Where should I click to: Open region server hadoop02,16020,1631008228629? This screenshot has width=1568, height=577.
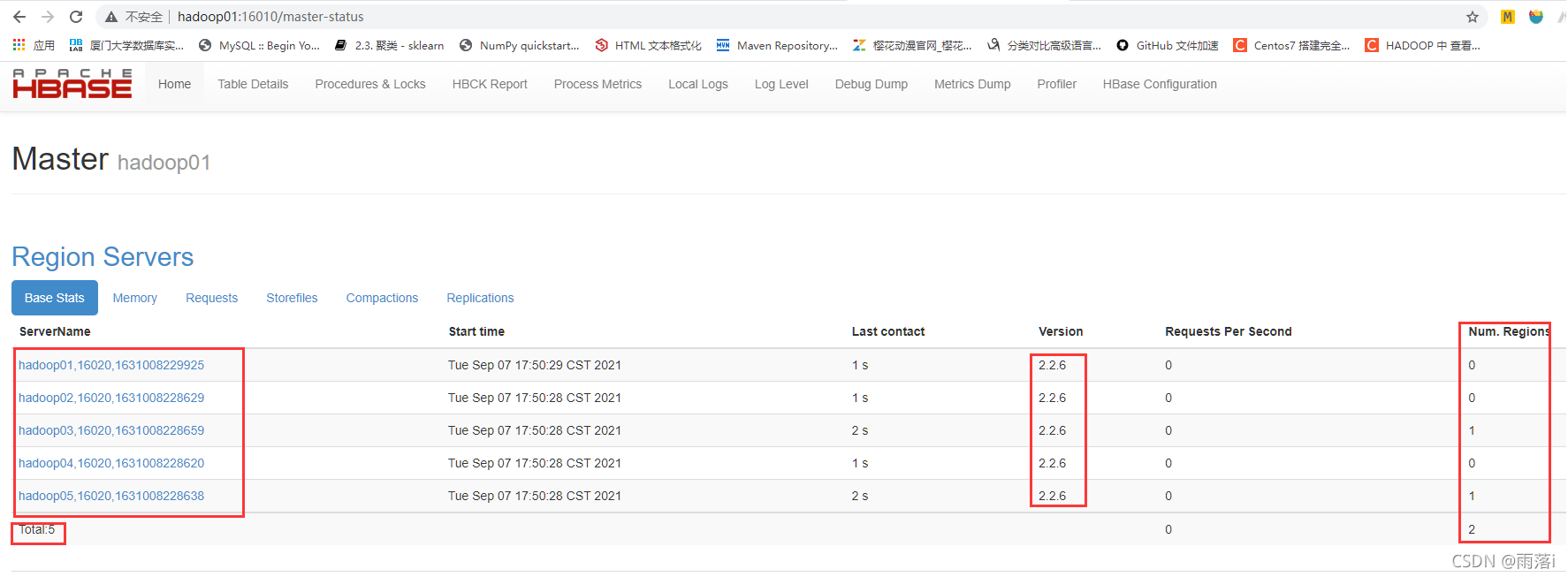(111, 398)
